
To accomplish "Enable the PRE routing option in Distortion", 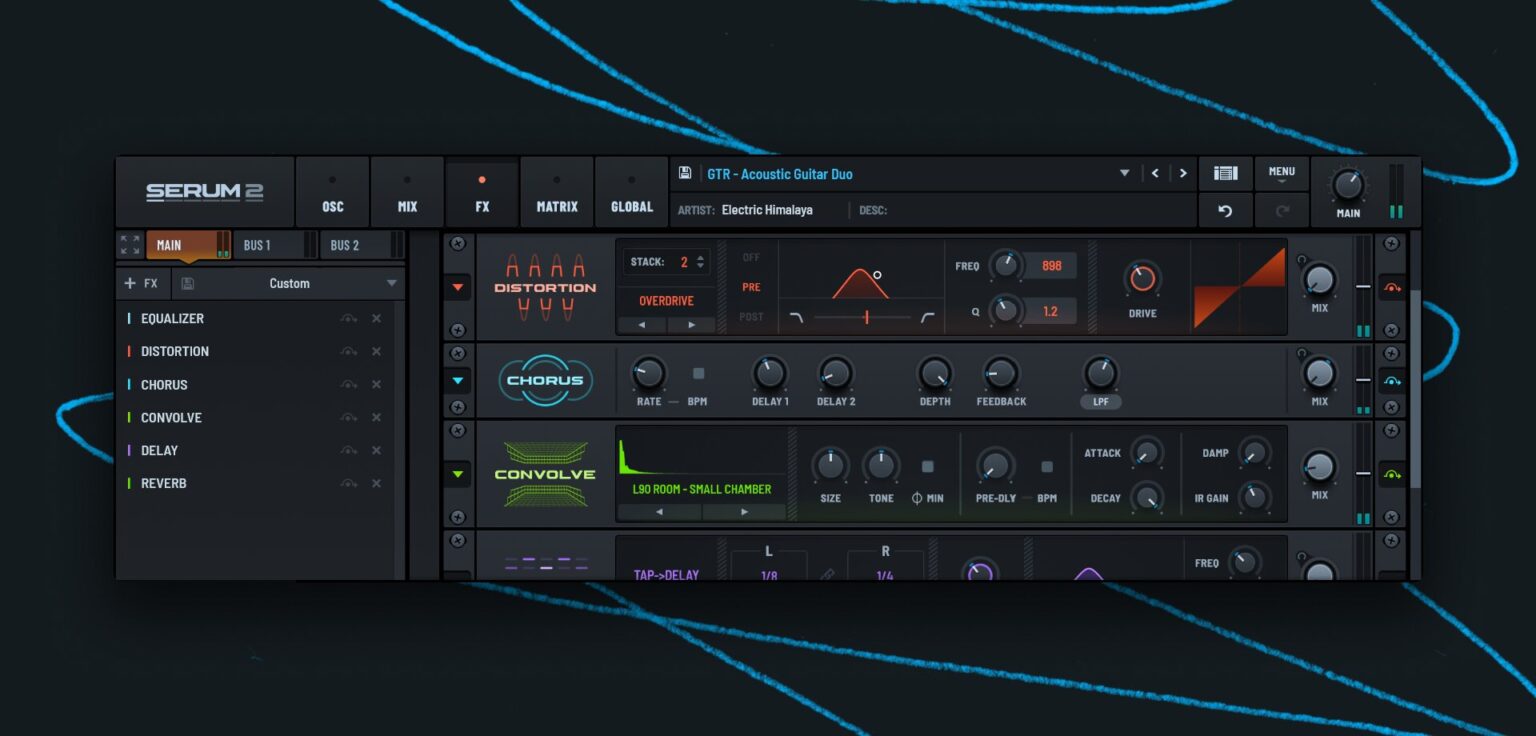I will (750, 285).
